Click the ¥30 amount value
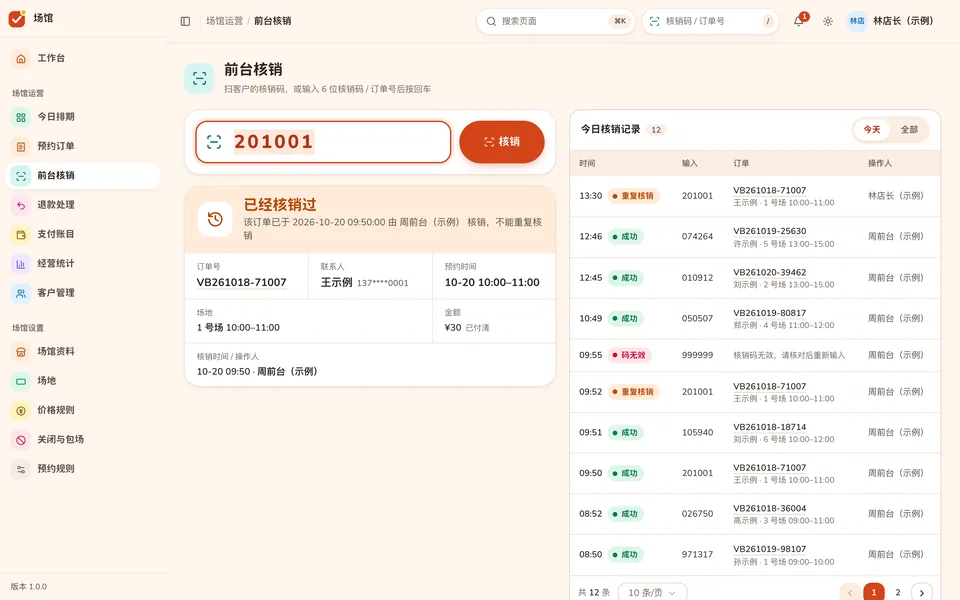Viewport: 960px width, 600px height. tap(453, 328)
